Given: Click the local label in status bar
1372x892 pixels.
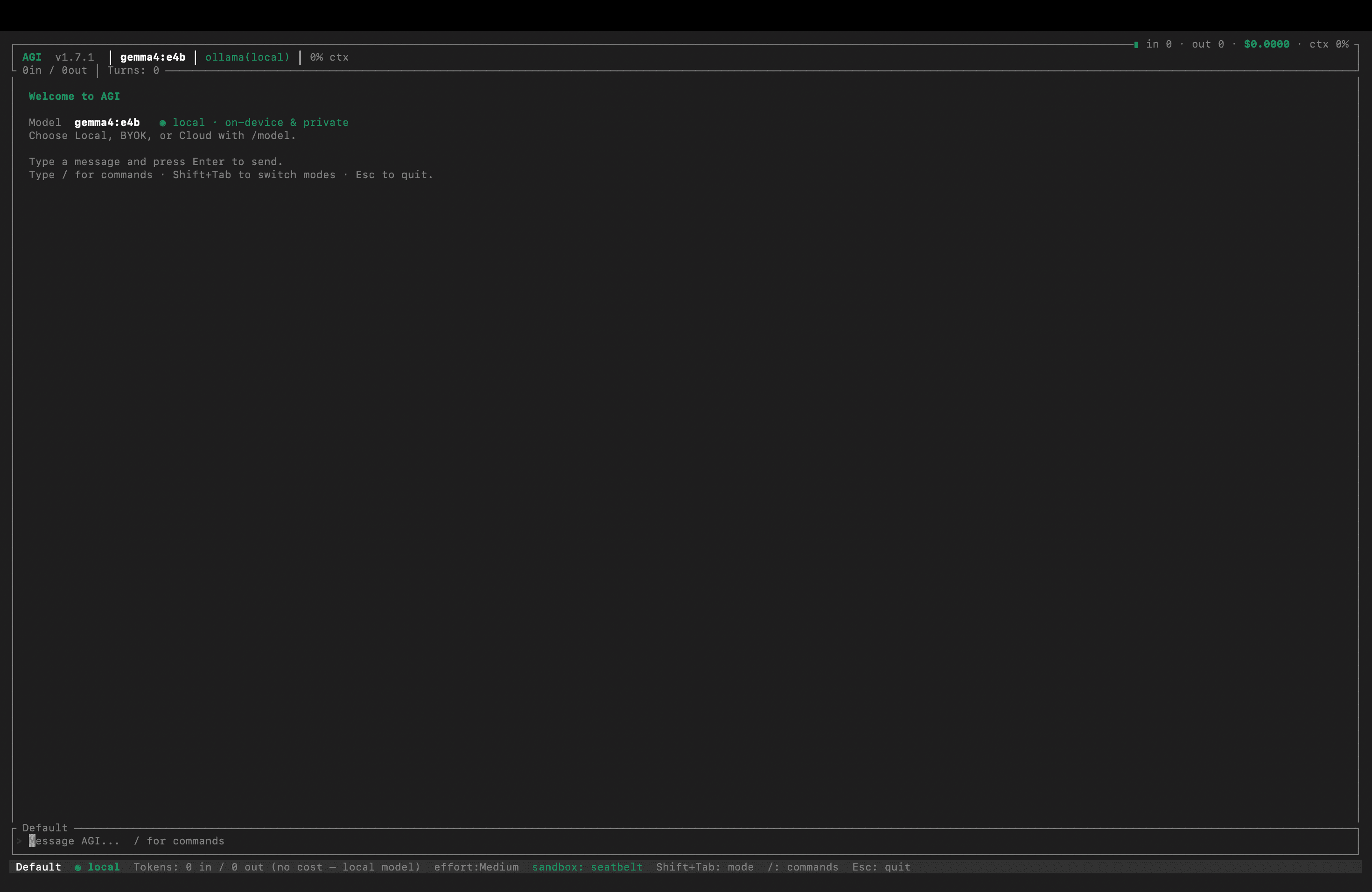Looking at the screenshot, I should (x=104, y=867).
